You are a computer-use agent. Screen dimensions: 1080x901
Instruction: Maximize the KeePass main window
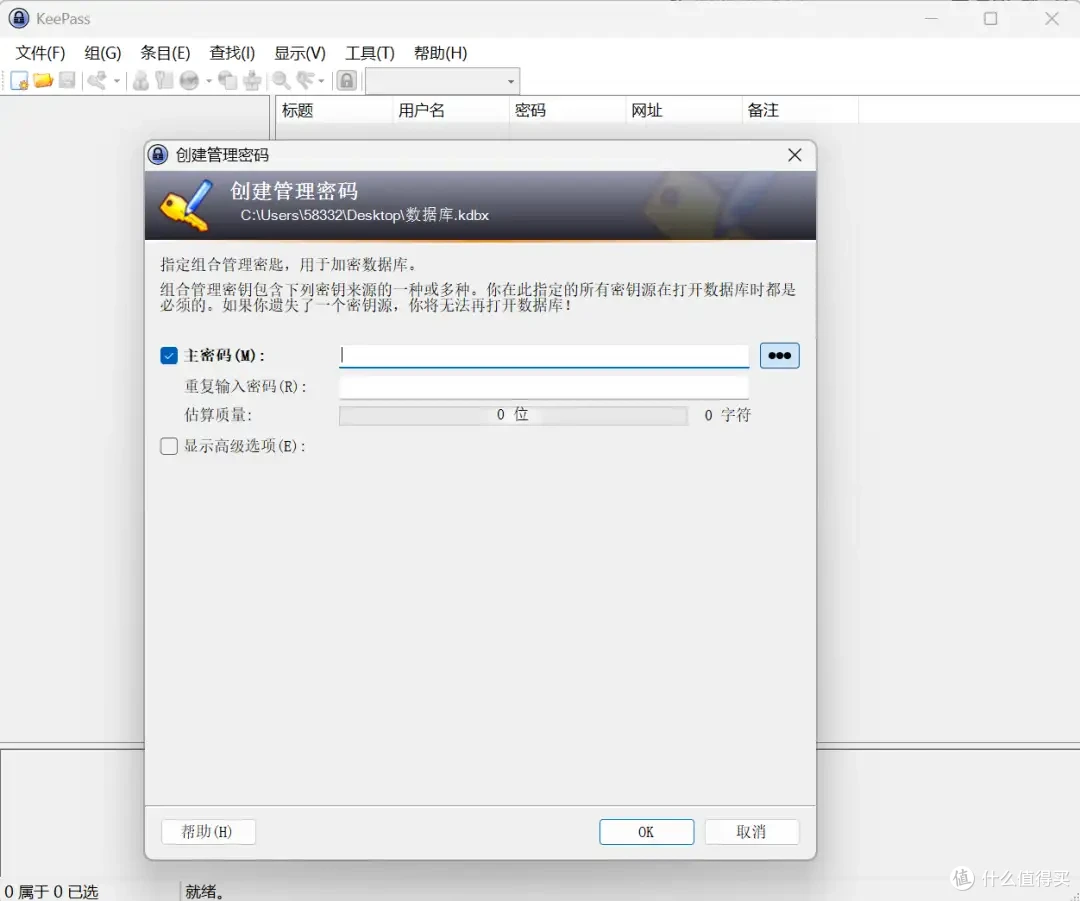point(990,19)
